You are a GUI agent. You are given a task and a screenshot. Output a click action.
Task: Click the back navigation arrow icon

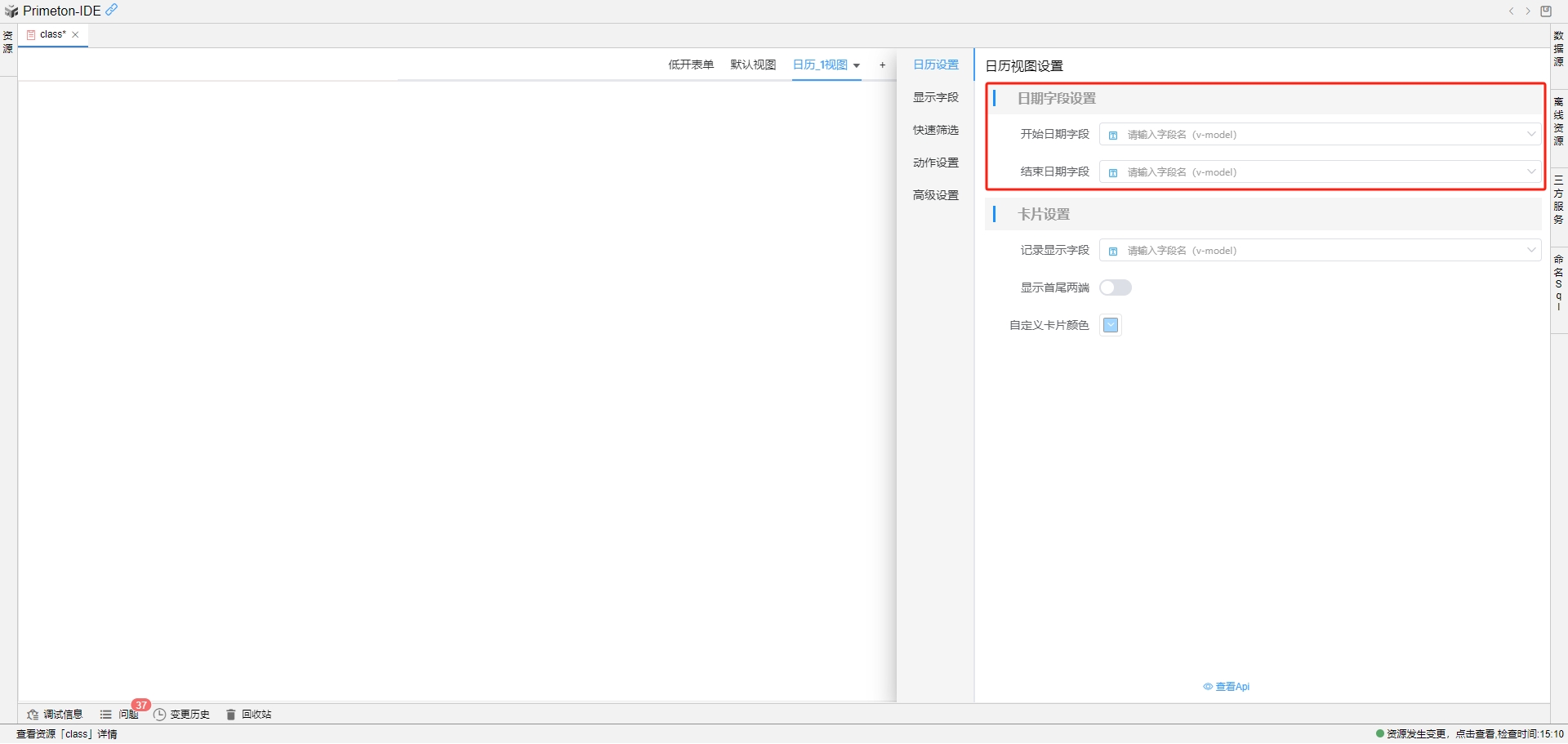pos(1511,11)
